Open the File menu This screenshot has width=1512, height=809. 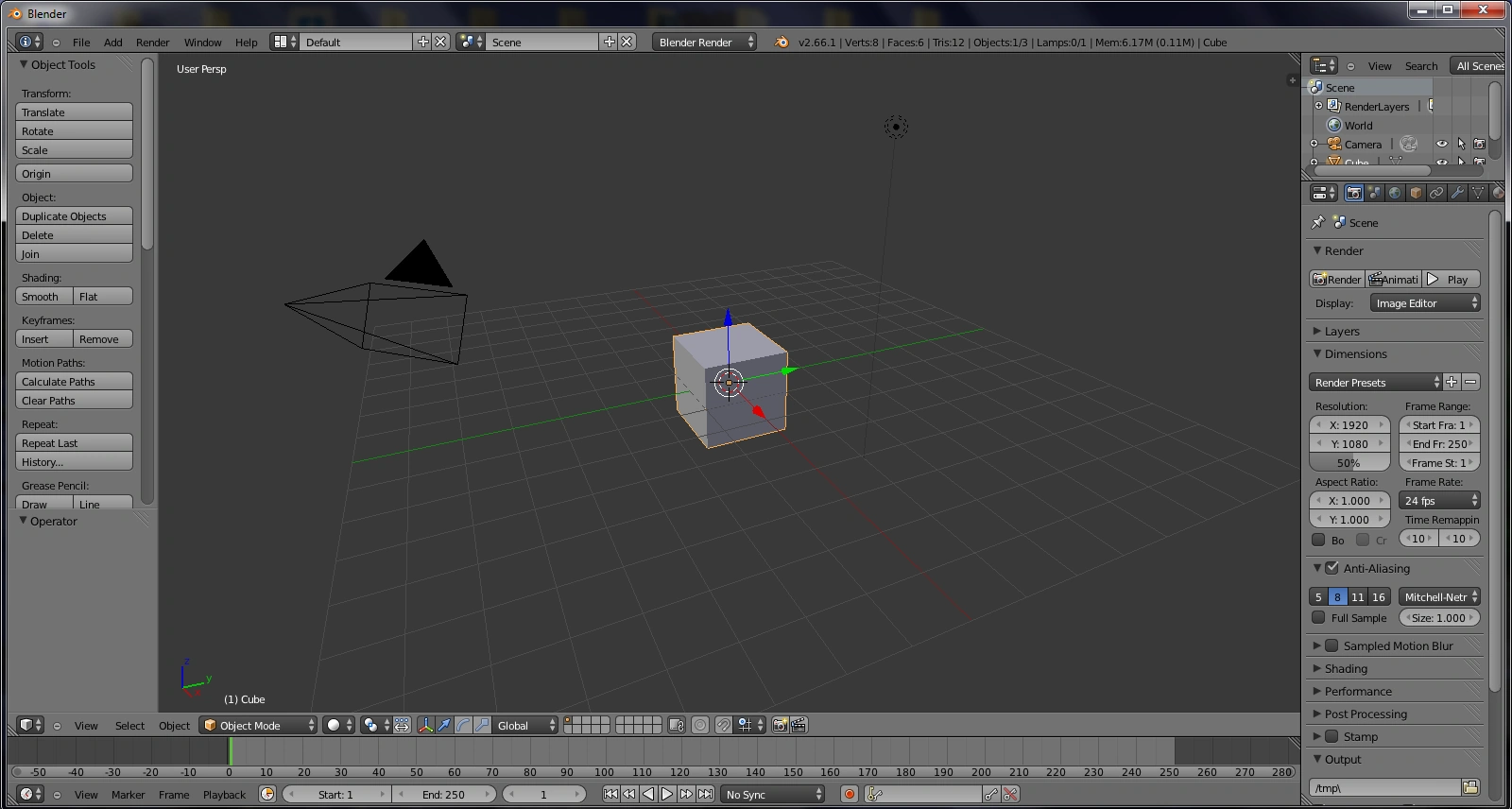coord(81,42)
